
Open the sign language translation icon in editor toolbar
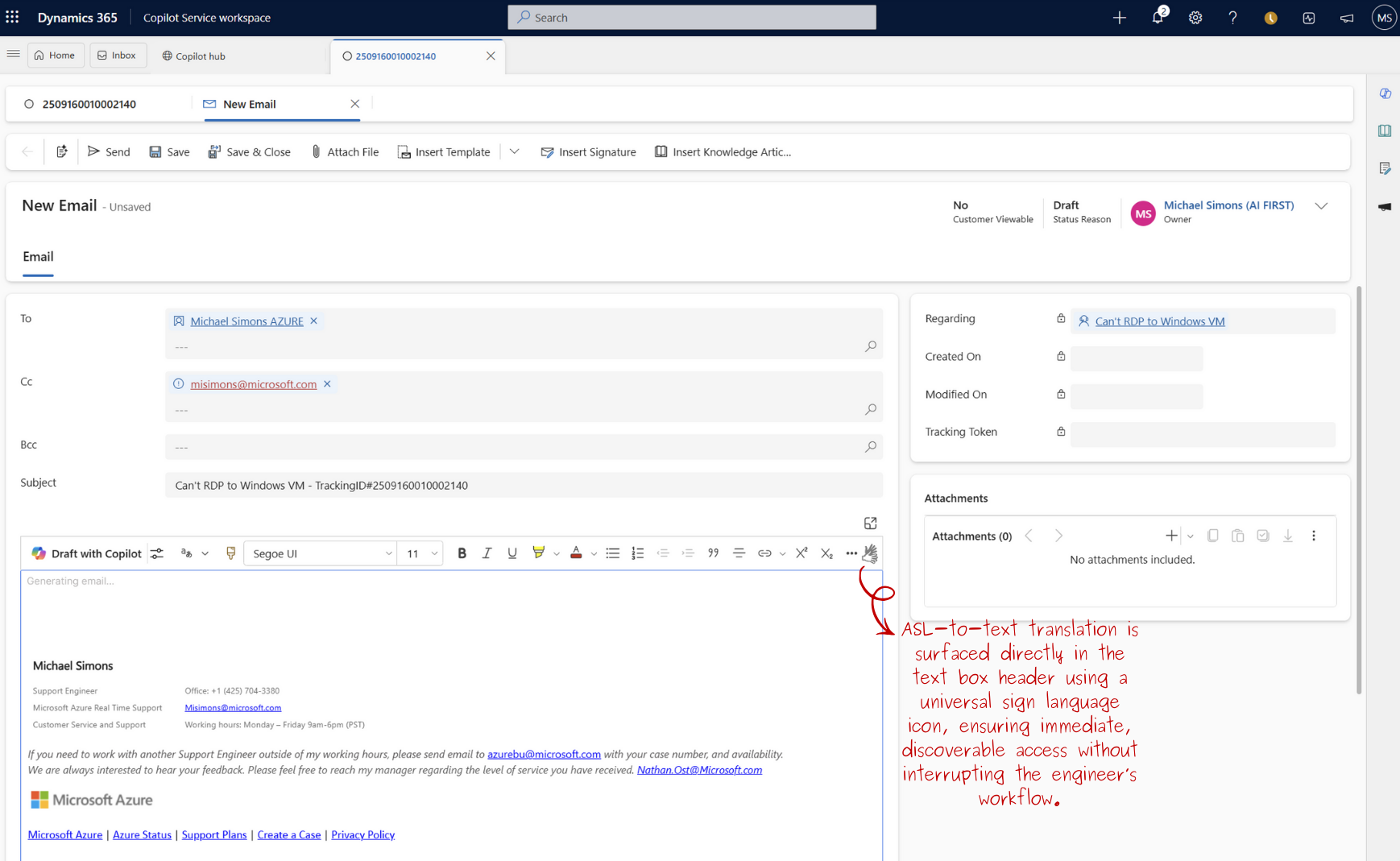[871, 553]
